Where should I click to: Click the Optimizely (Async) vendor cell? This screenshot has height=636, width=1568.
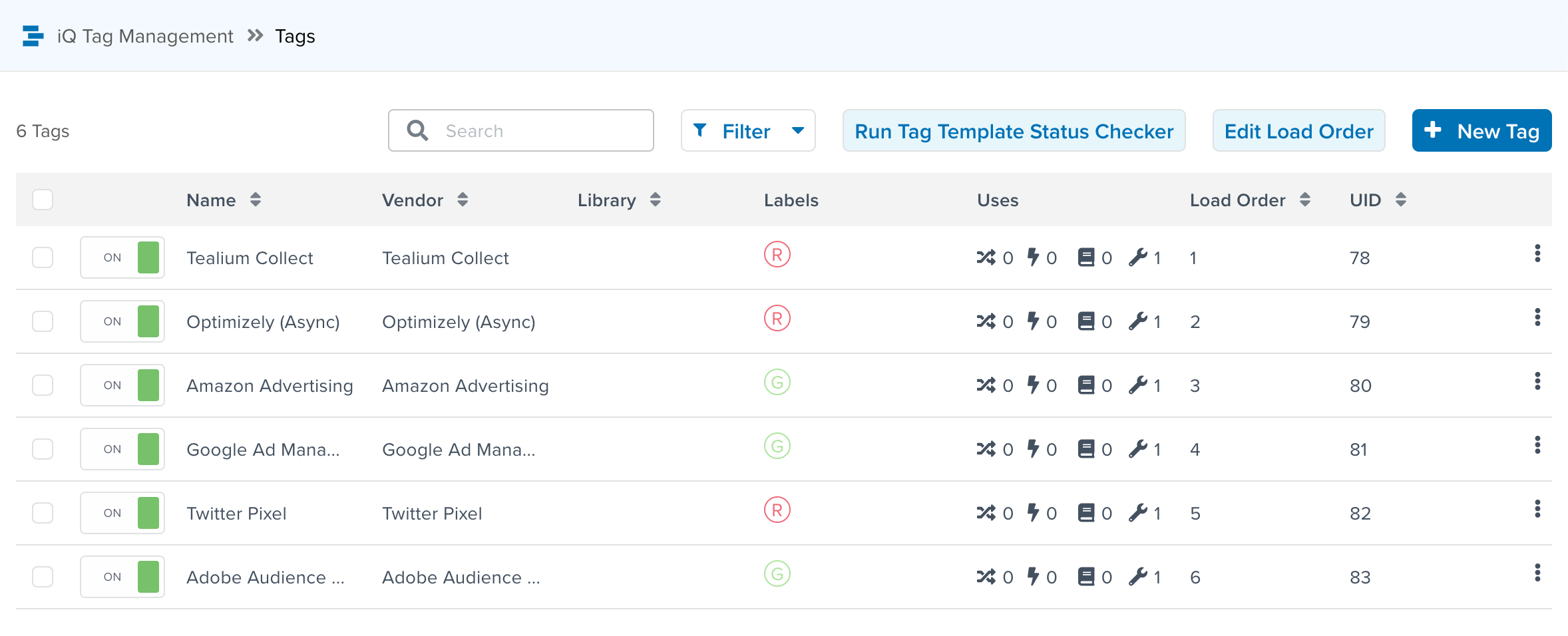pyautogui.click(x=459, y=321)
